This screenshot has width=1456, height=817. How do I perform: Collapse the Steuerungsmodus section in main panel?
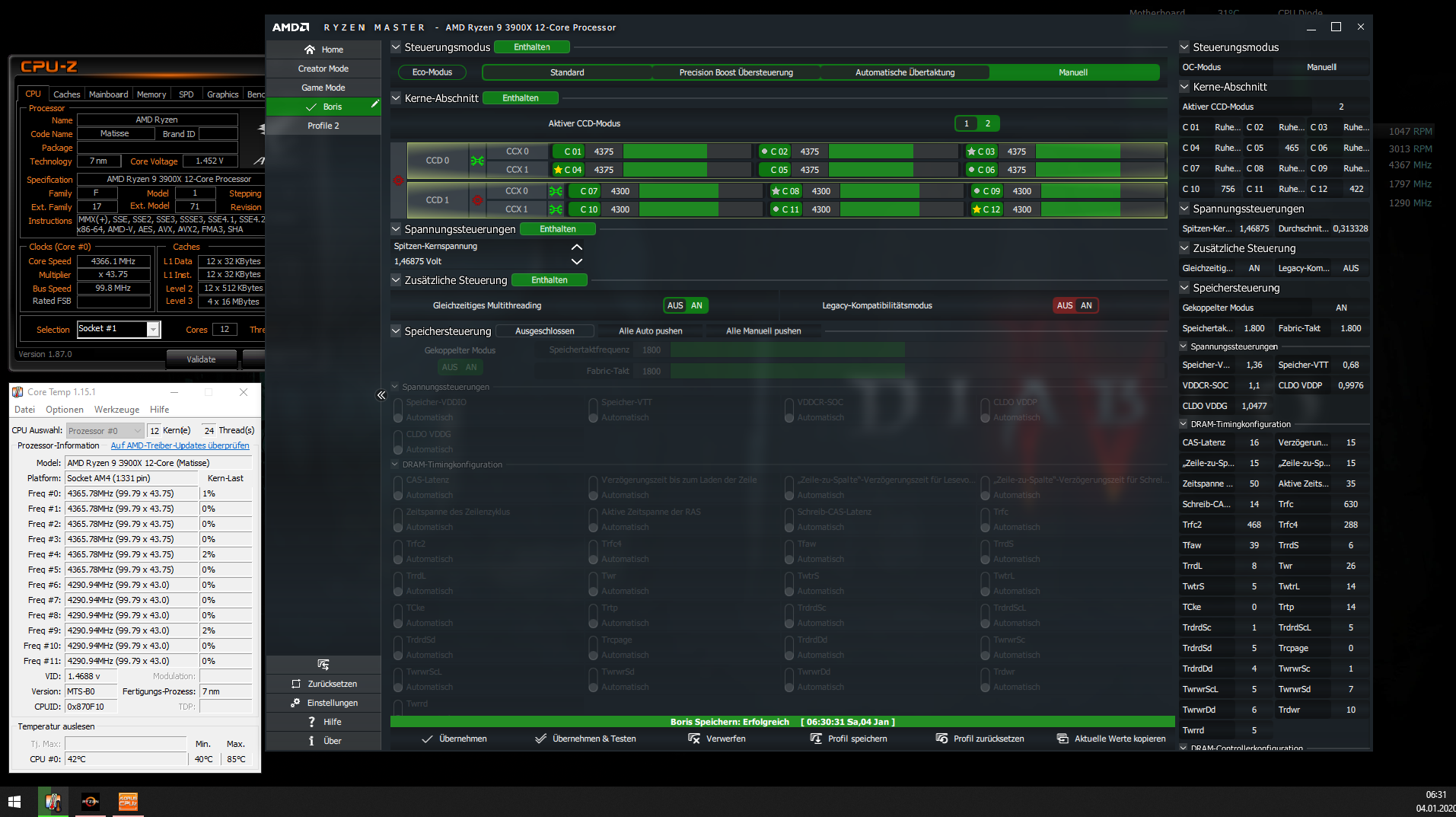click(x=396, y=47)
